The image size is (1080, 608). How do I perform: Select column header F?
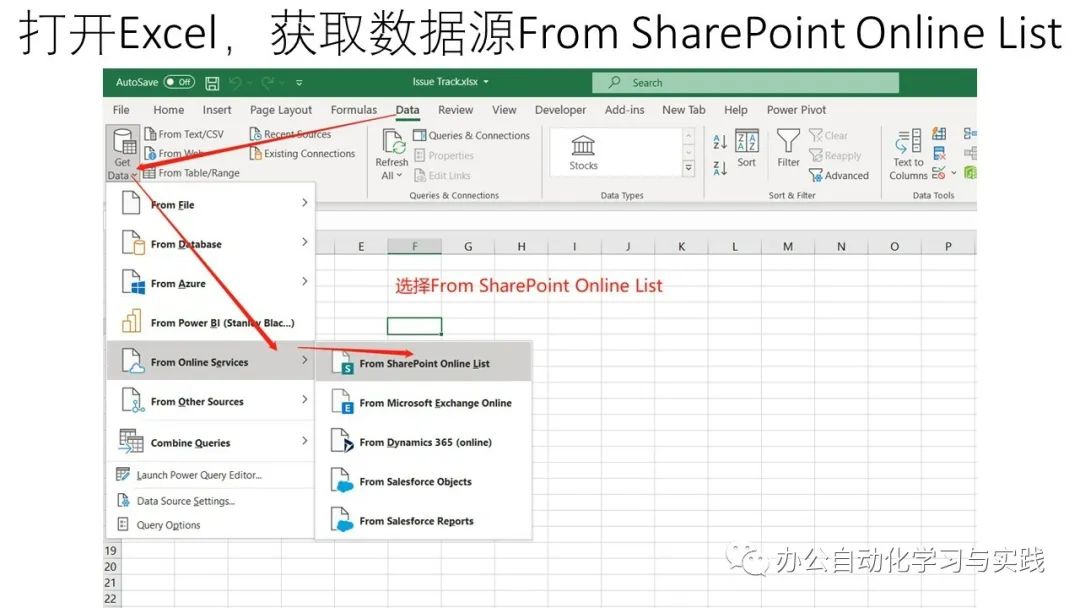(x=415, y=246)
